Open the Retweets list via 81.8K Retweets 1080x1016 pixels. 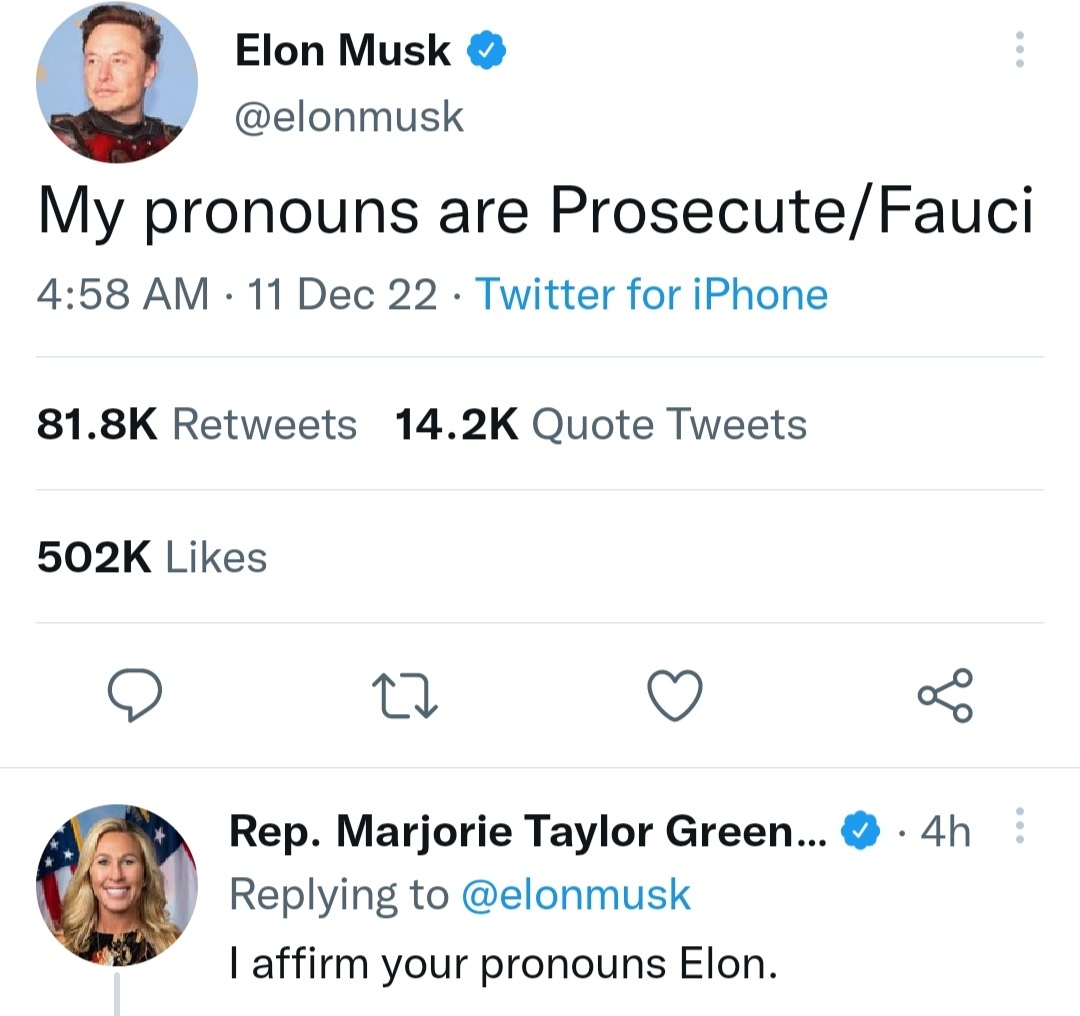pyautogui.click(x=195, y=423)
